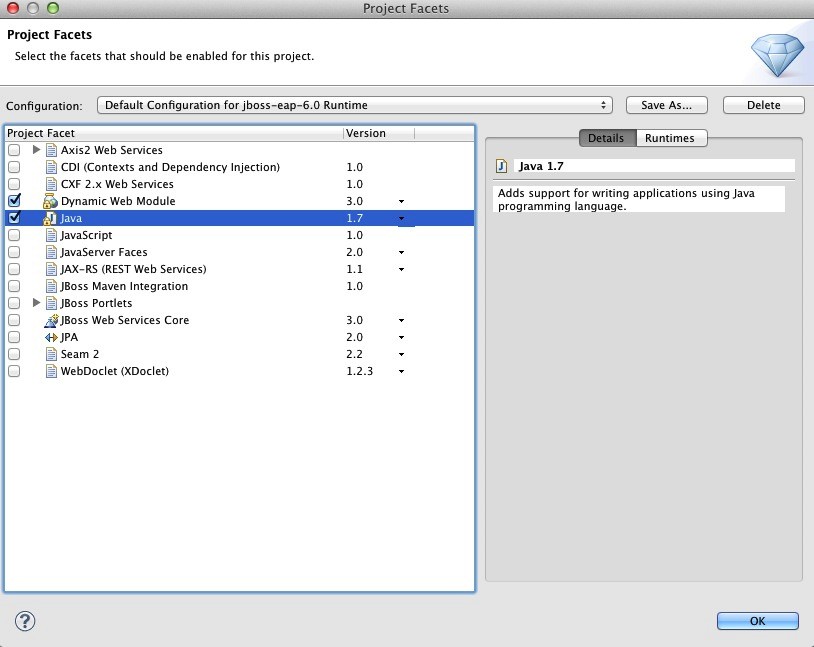The width and height of the screenshot is (814, 647).
Task: Click the Java facet icon in list
Action: (50, 218)
